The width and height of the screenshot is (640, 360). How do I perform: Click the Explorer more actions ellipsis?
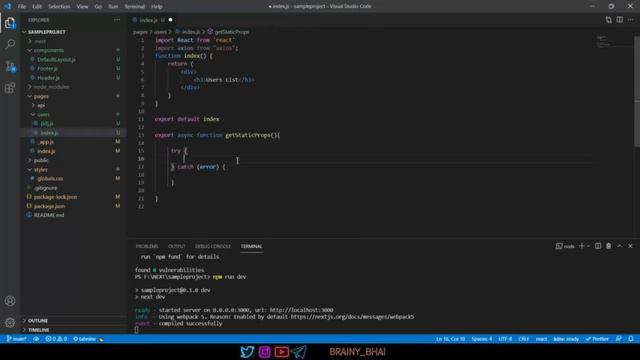pyautogui.click(x=117, y=20)
